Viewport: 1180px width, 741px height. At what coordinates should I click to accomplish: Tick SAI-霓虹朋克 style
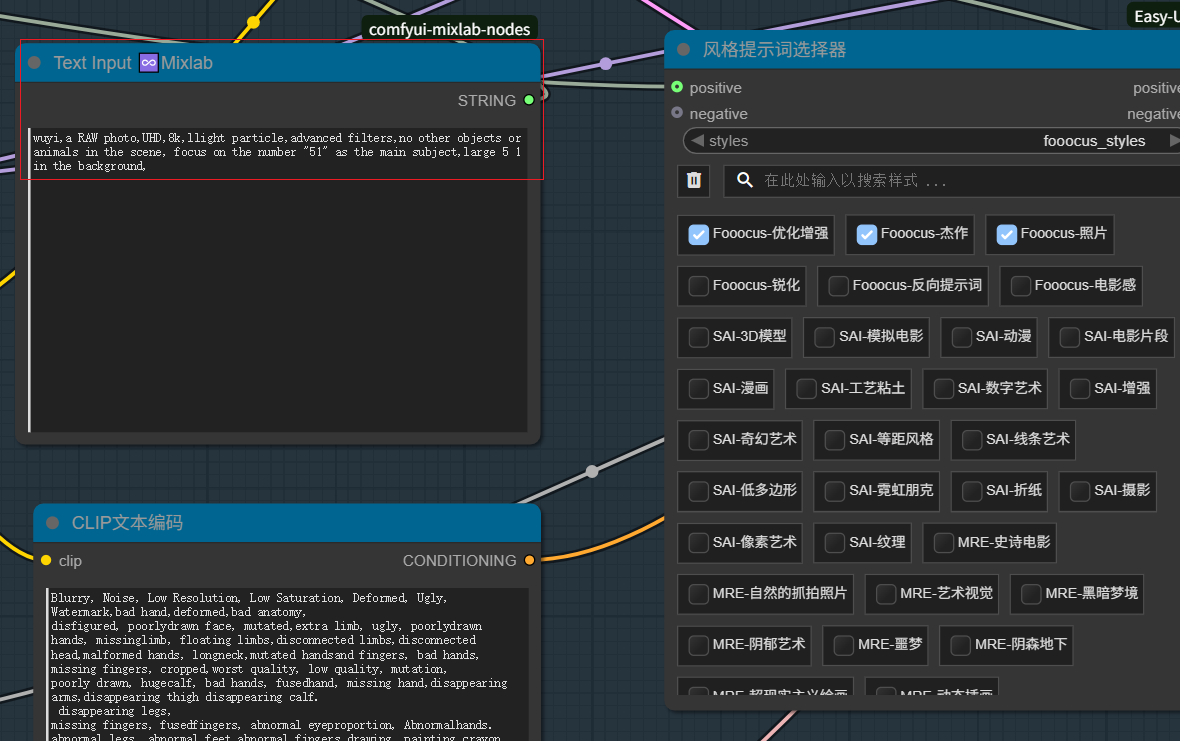point(835,491)
